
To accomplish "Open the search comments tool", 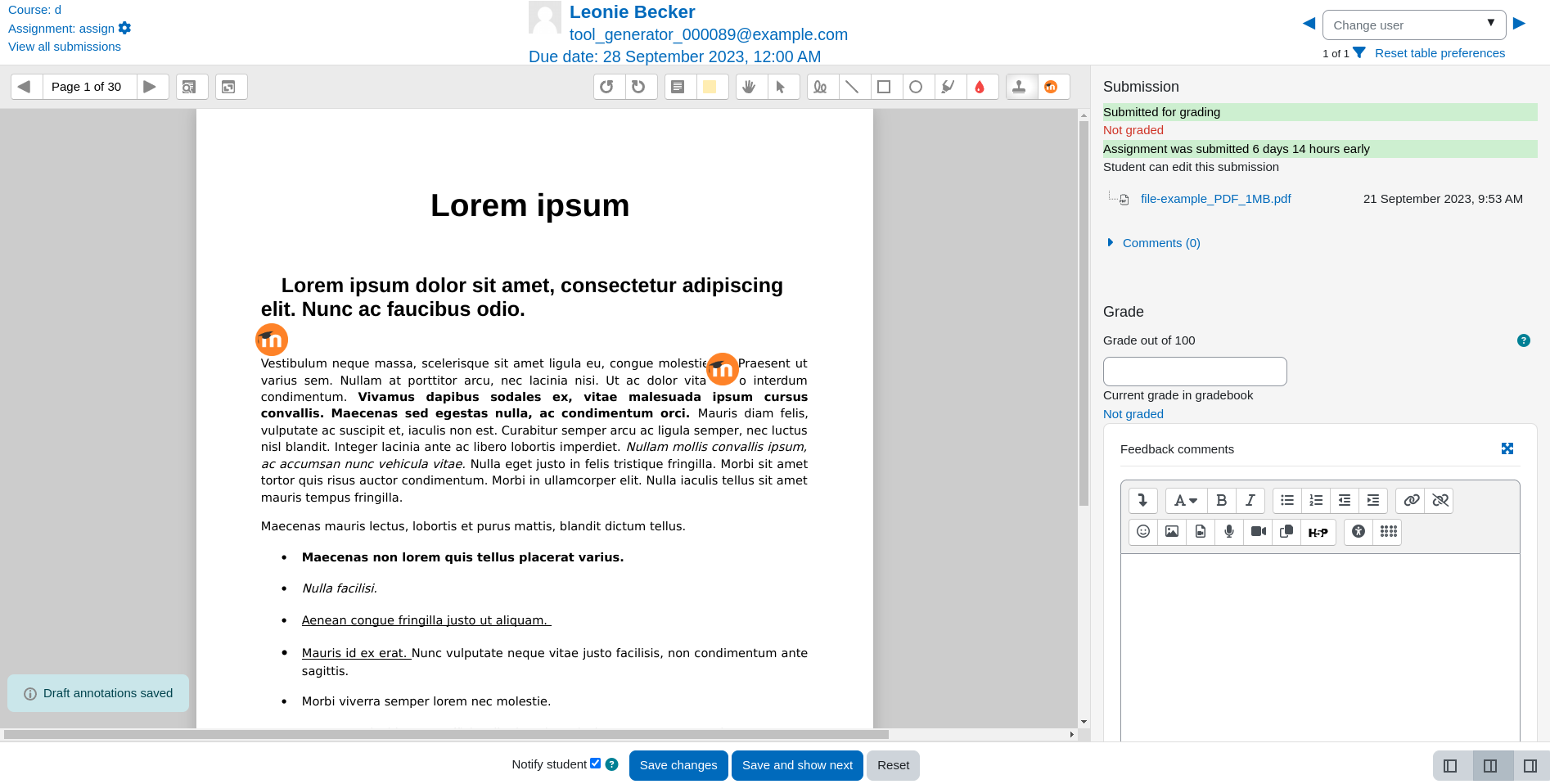I will [191, 87].
